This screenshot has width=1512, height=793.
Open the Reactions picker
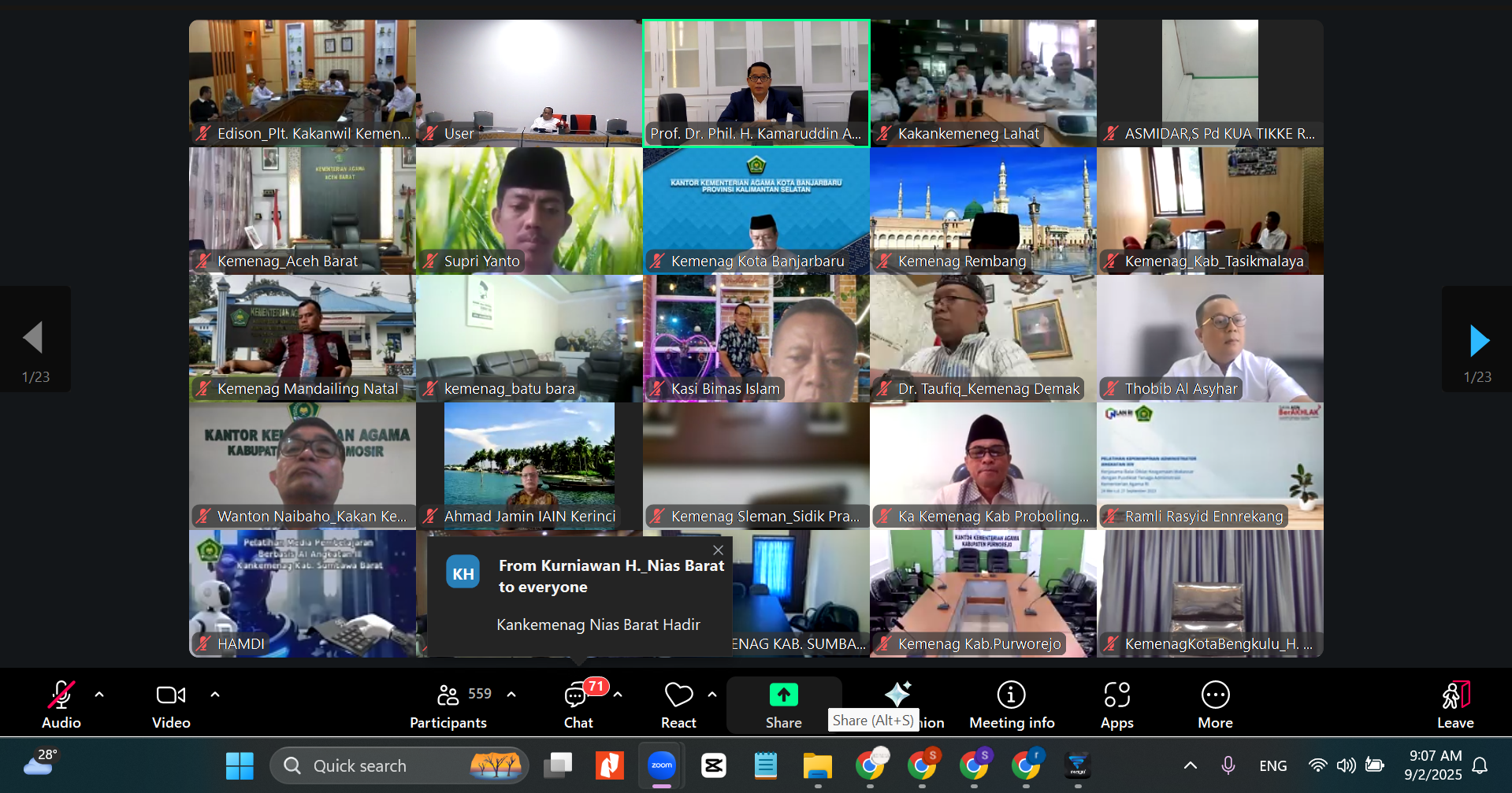[678, 703]
